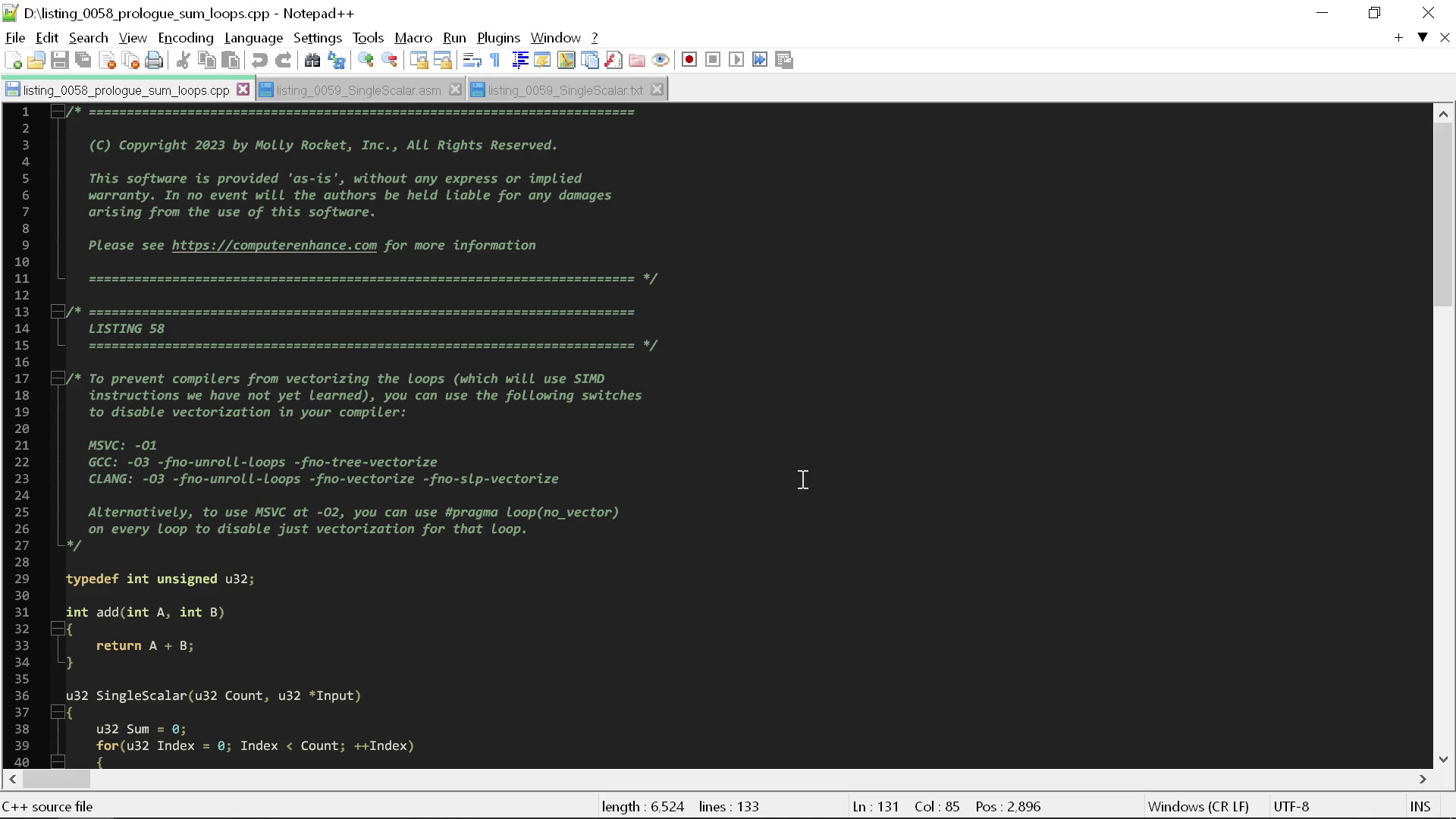Screen dimensions: 1456x819
Task: Collapse the add function body on line 32
Action: 58,629
